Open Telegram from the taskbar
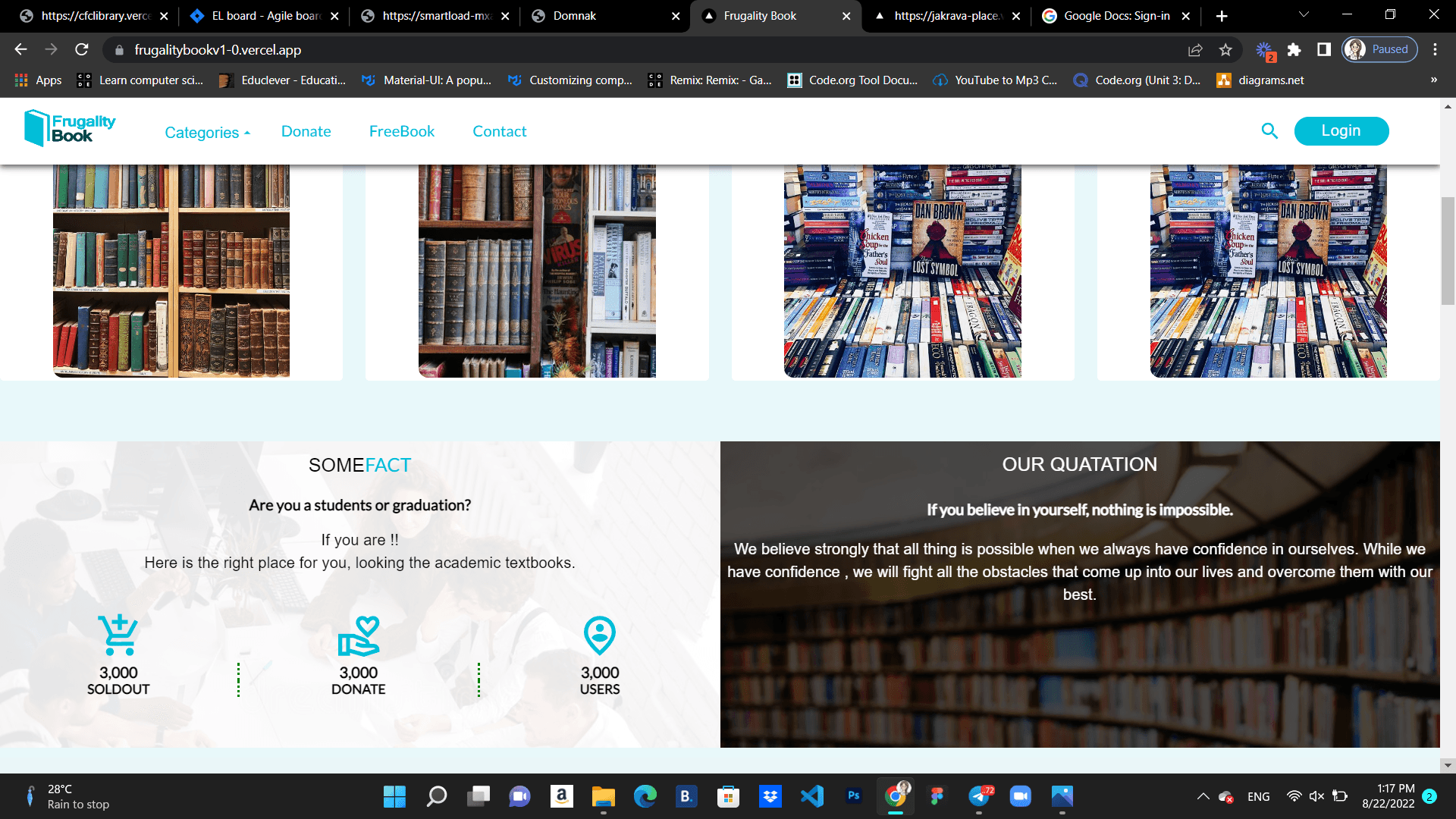 coord(979,796)
